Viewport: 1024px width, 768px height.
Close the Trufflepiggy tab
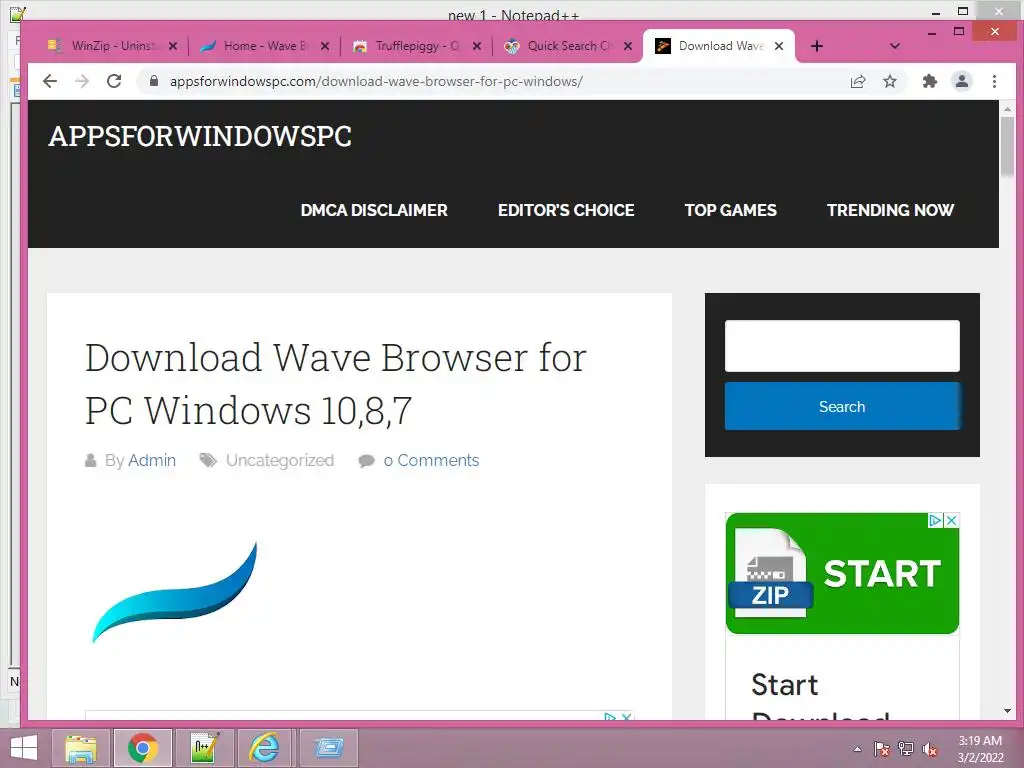pyautogui.click(x=477, y=46)
